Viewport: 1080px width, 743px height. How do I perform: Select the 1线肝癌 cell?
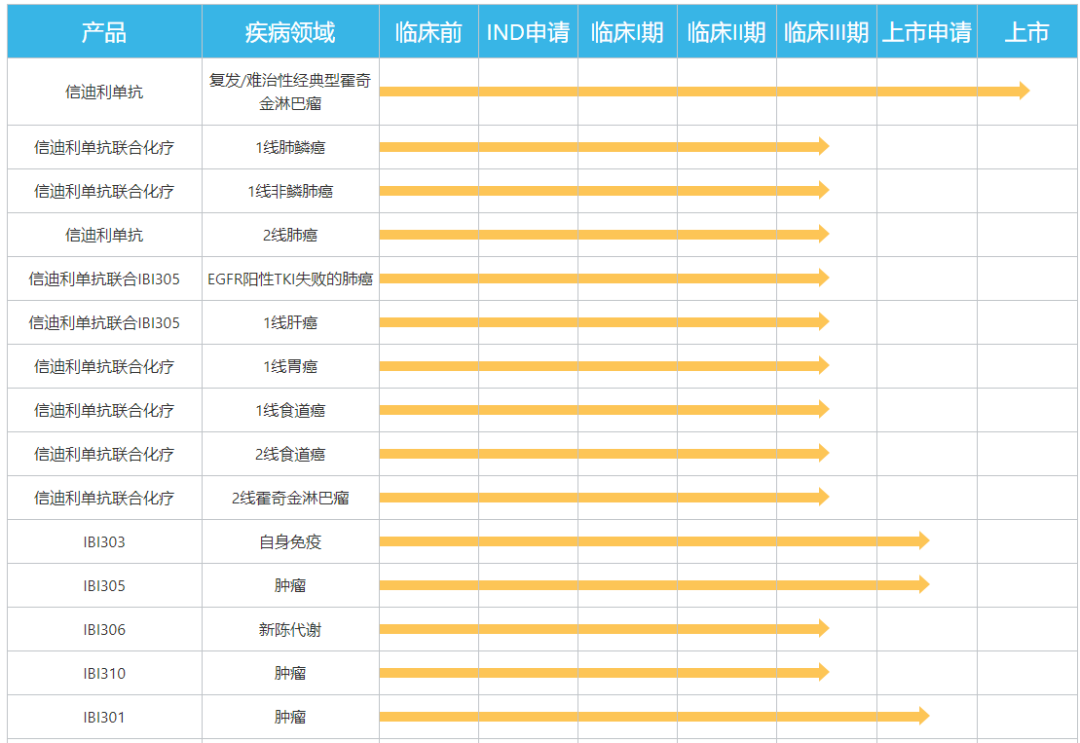click(x=291, y=323)
